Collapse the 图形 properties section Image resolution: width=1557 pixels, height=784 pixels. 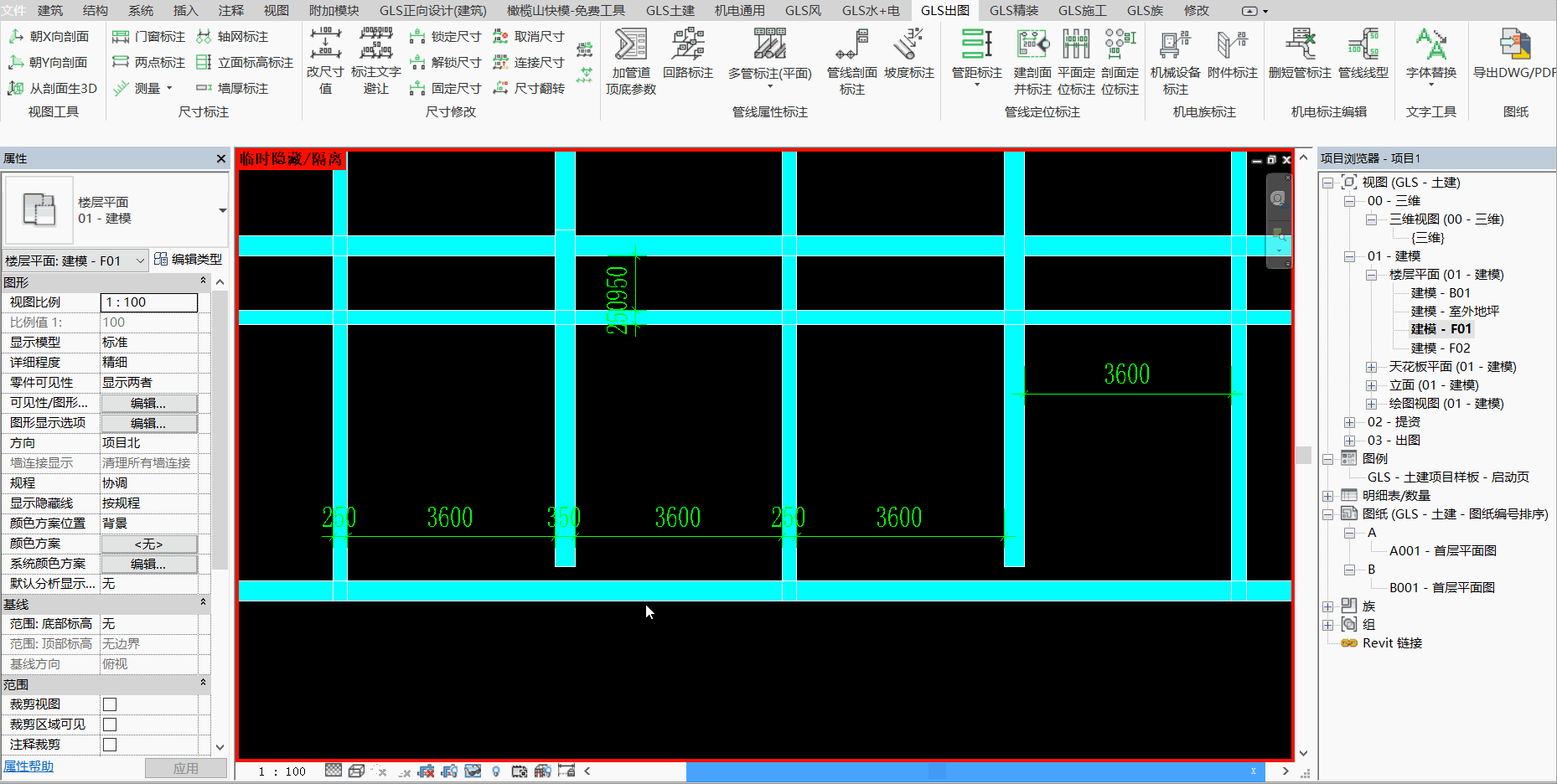click(203, 281)
